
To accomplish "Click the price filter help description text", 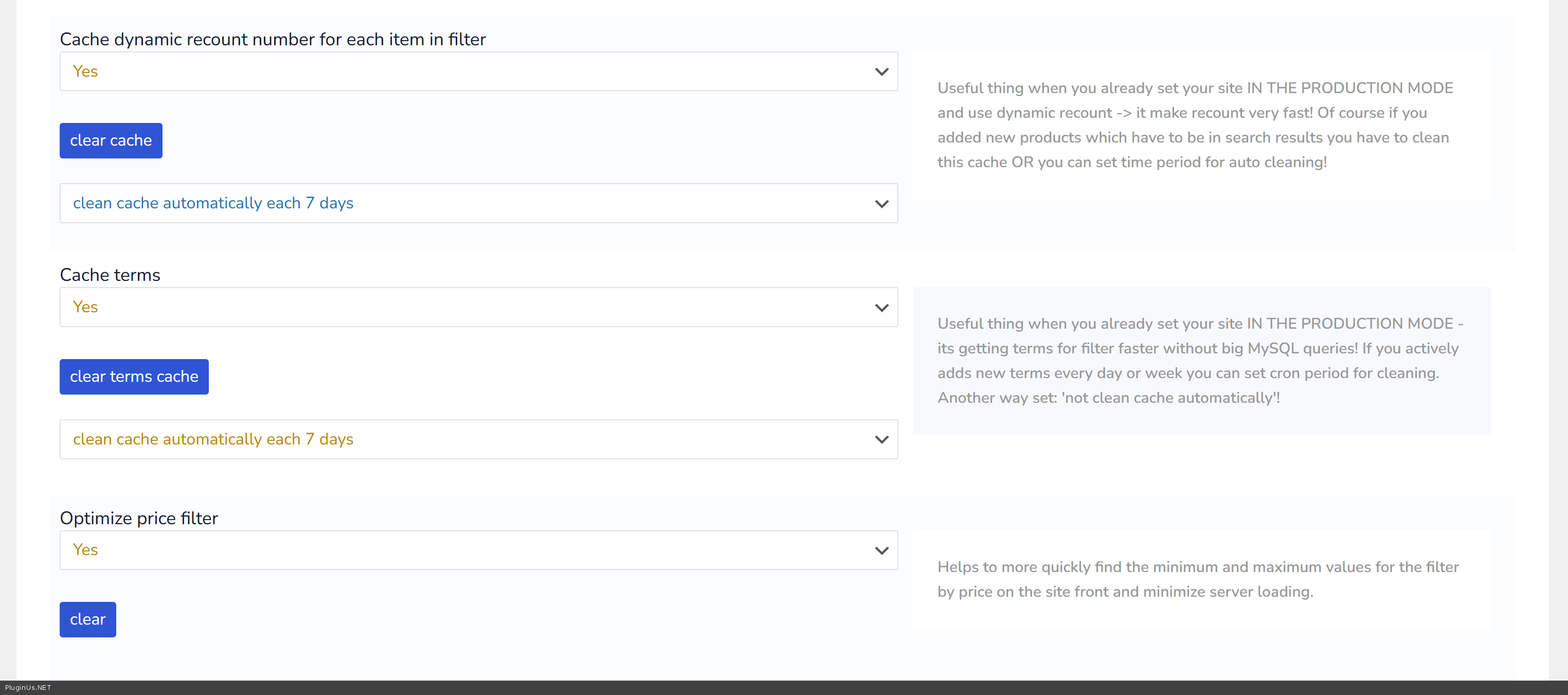I will (x=1197, y=579).
